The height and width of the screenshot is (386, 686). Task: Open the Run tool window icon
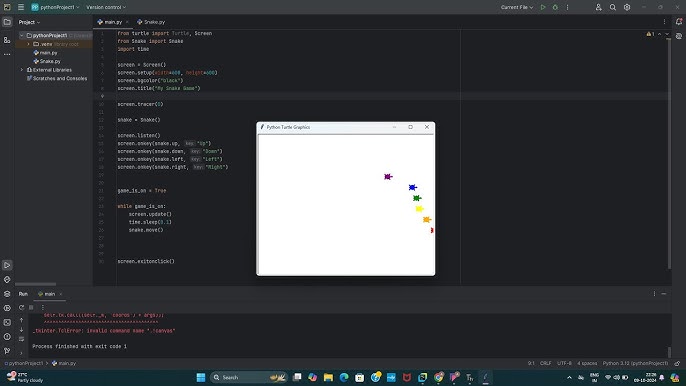point(7,265)
